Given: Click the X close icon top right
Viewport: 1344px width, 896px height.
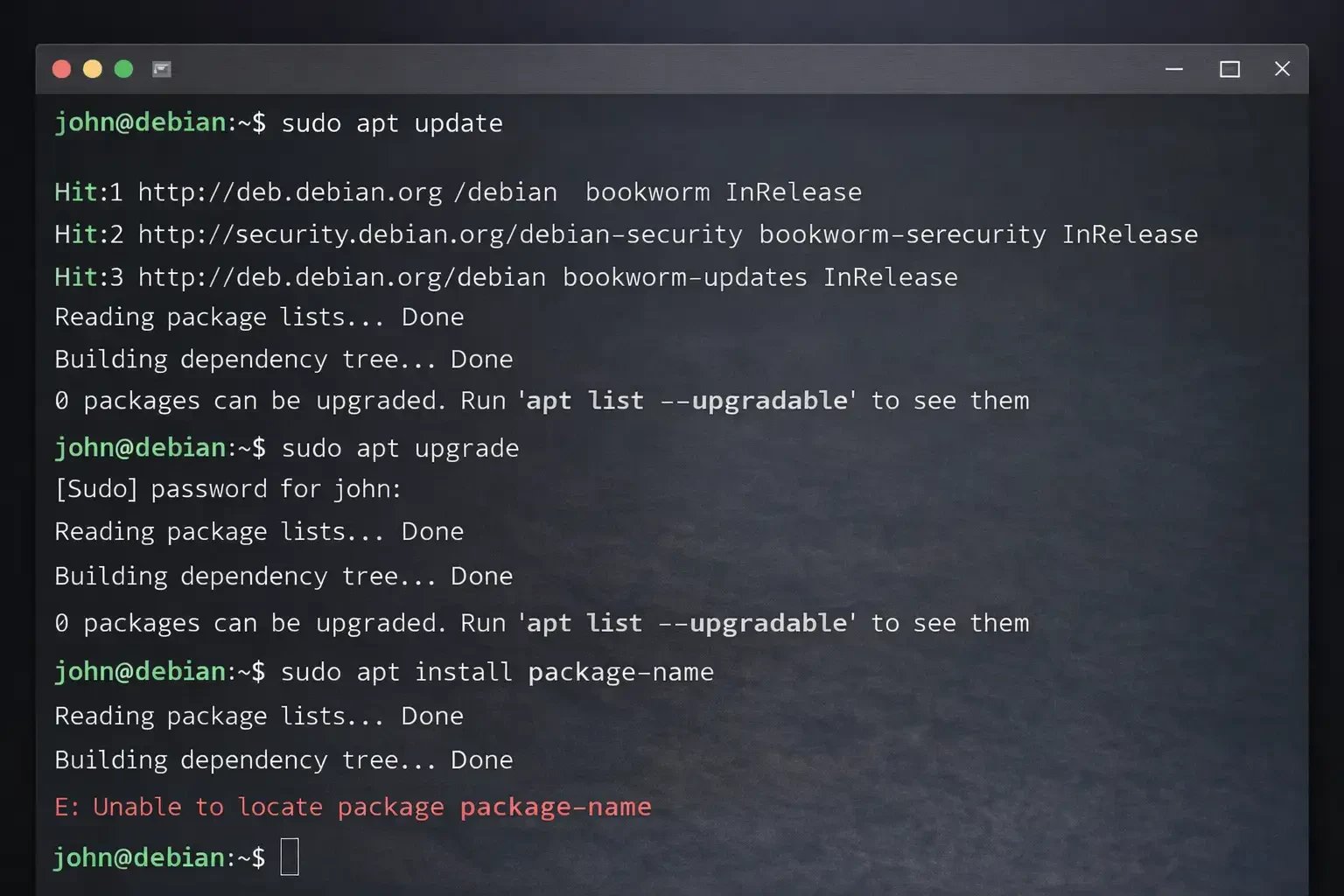Looking at the screenshot, I should [x=1282, y=68].
